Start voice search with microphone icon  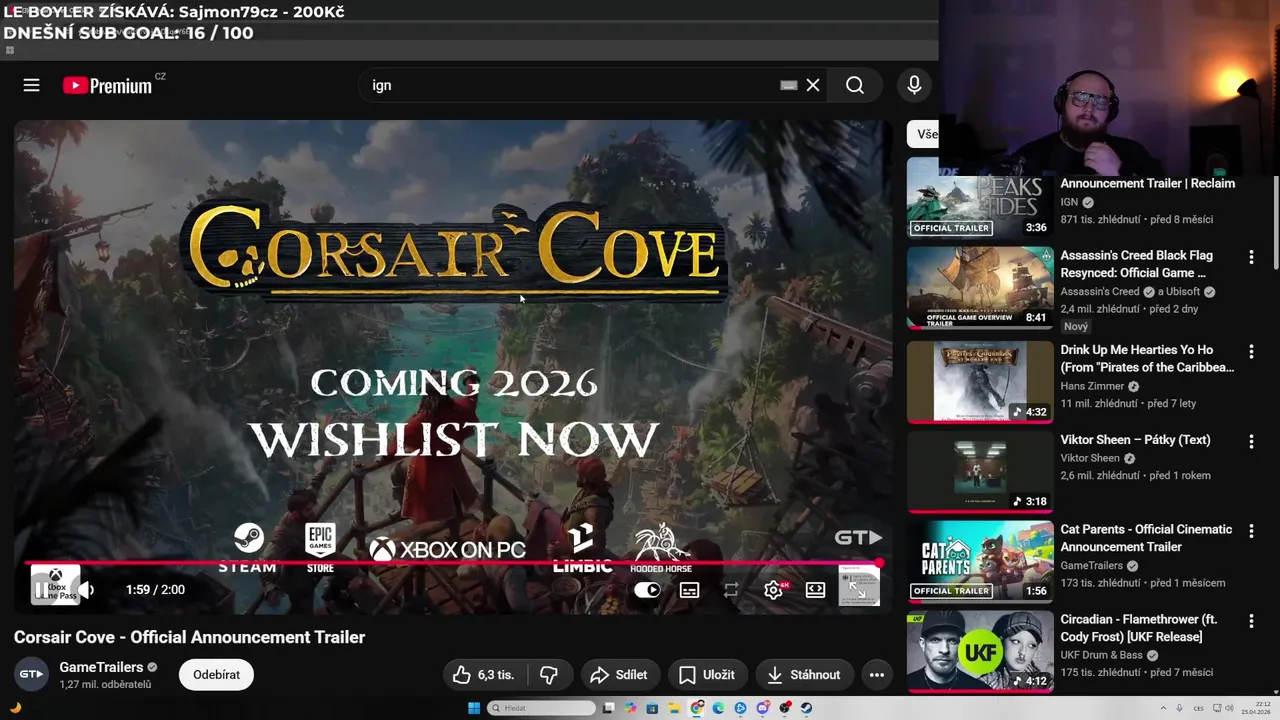pyautogui.click(x=914, y=85)
